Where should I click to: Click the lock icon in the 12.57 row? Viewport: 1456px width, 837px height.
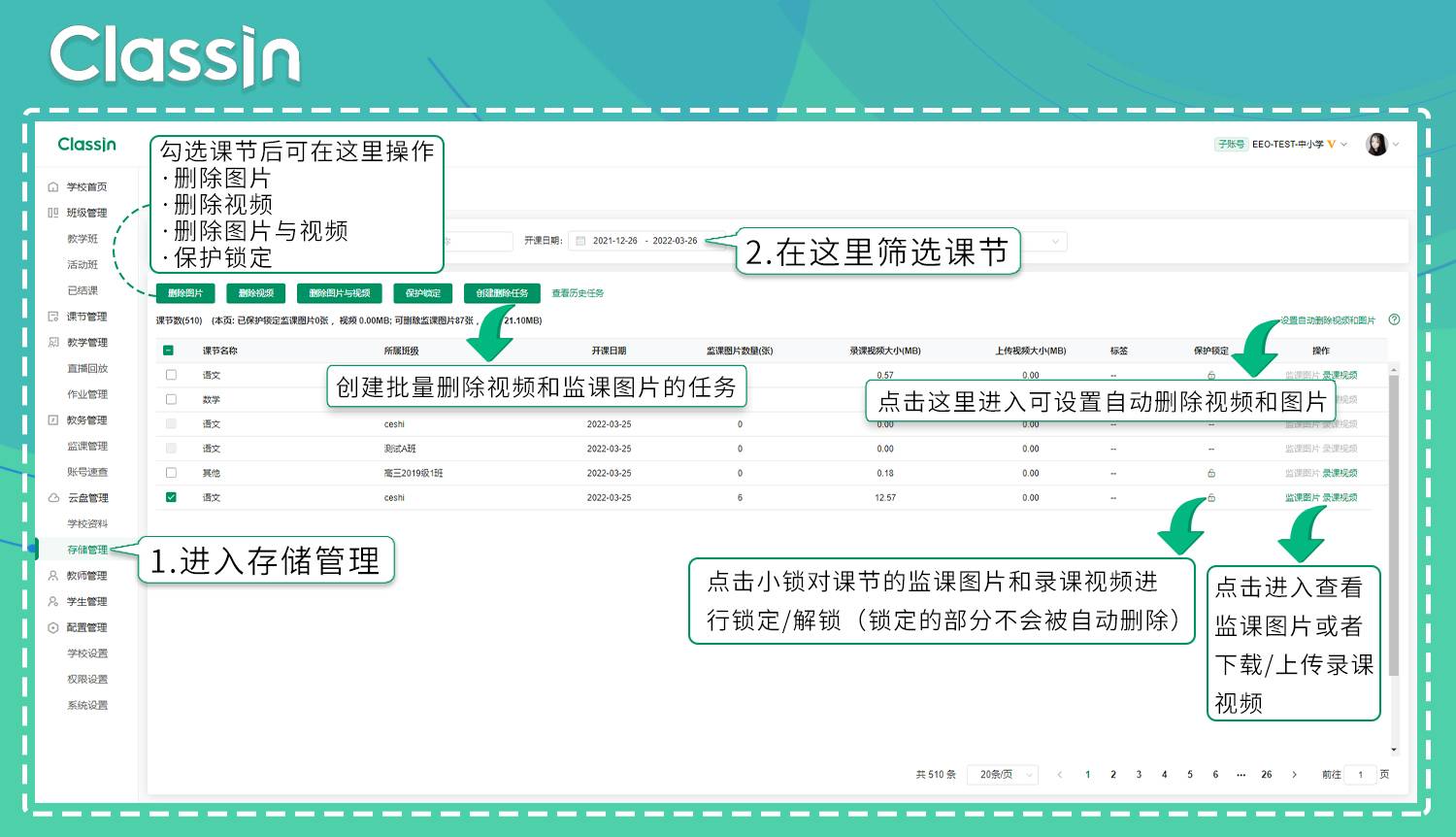[x=1211, y=497]
